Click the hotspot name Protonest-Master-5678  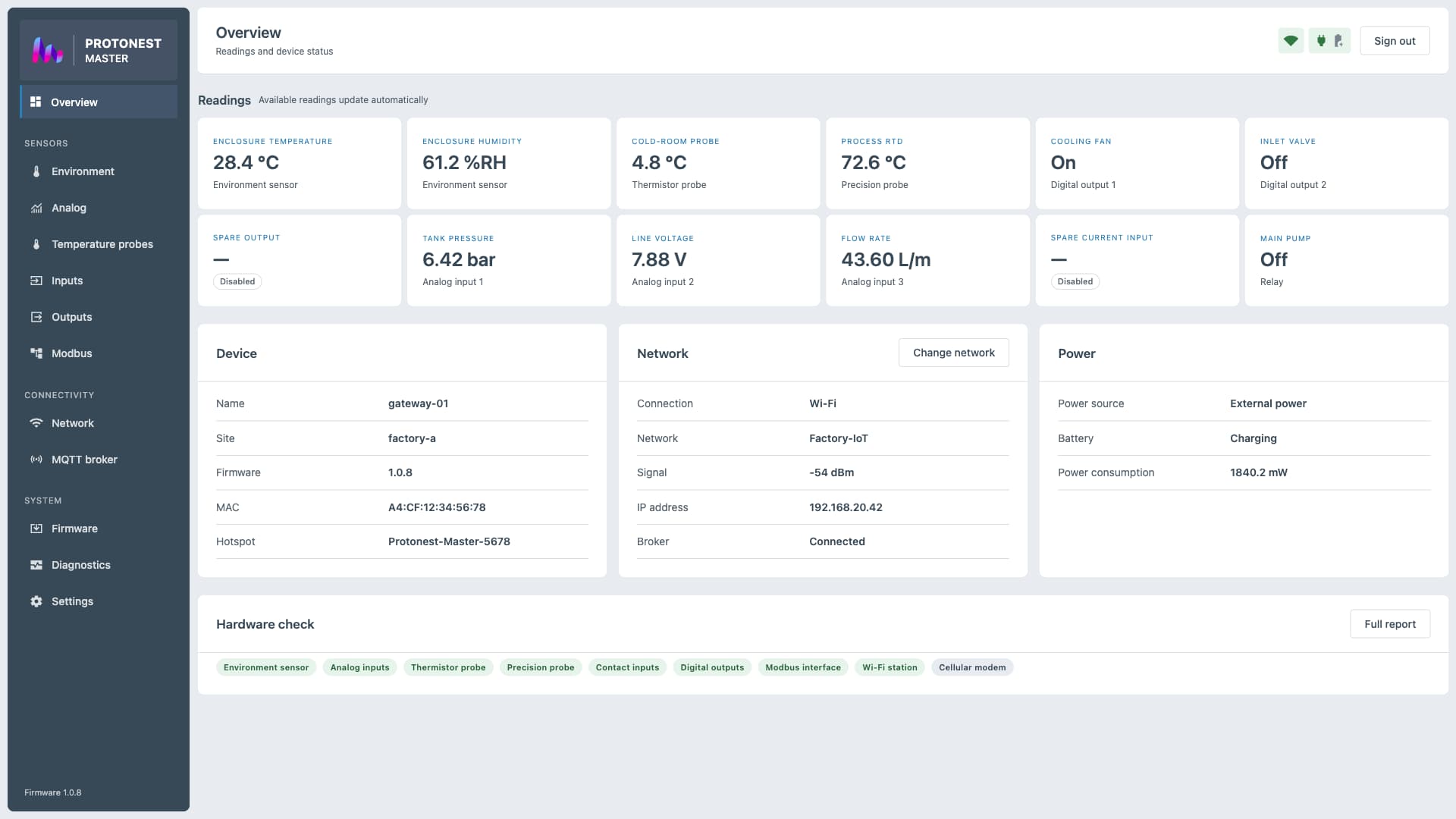[449, 541]
